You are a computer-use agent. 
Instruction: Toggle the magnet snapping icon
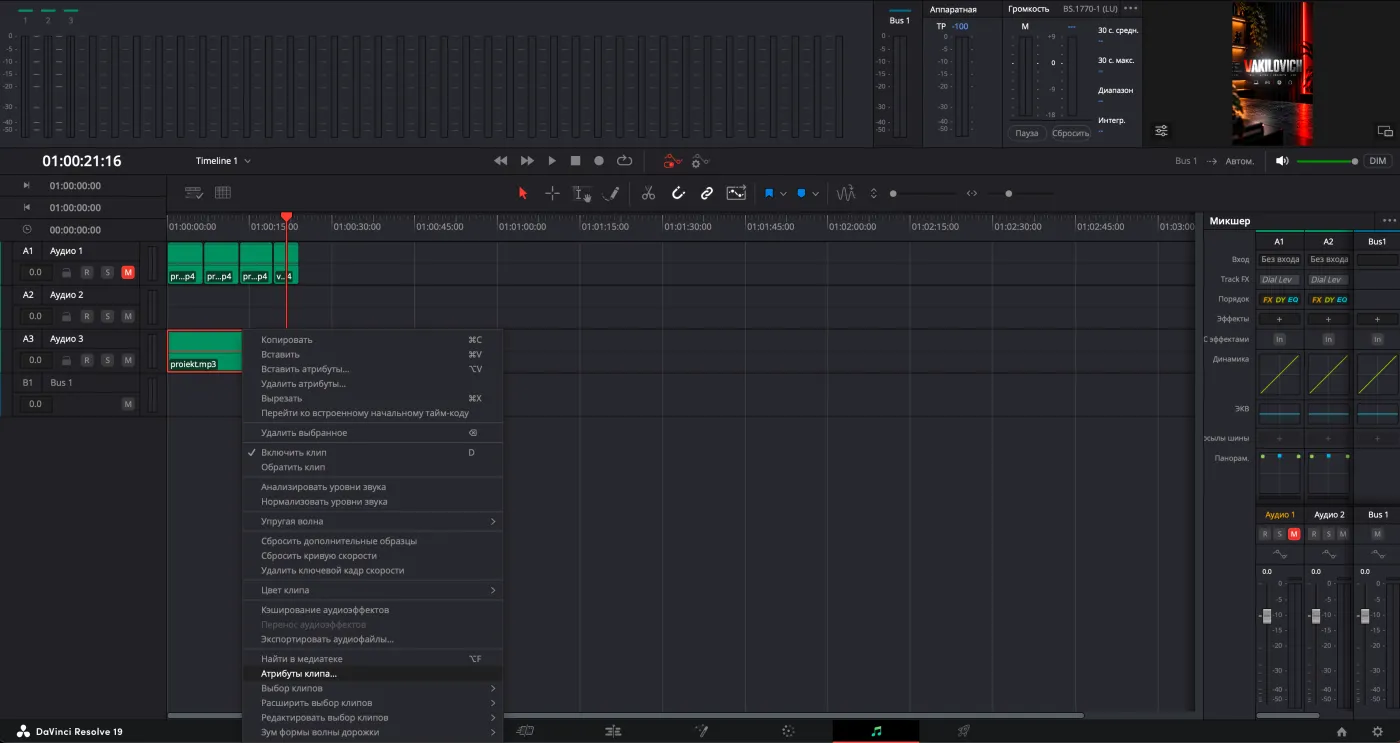[x=678, y=193]
